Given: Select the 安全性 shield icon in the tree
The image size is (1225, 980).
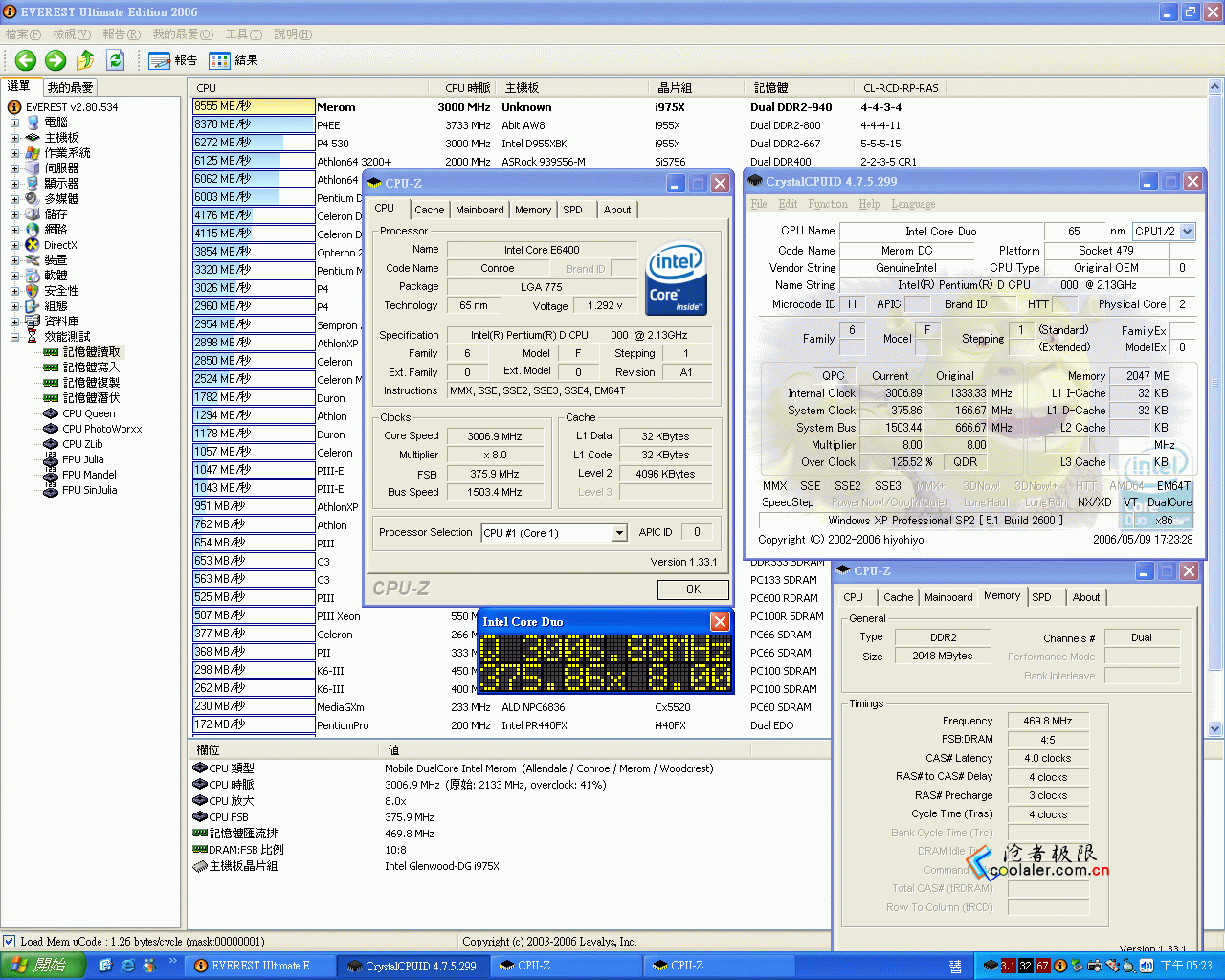Looking at the screenshot, I should click(x=33, y=291).
